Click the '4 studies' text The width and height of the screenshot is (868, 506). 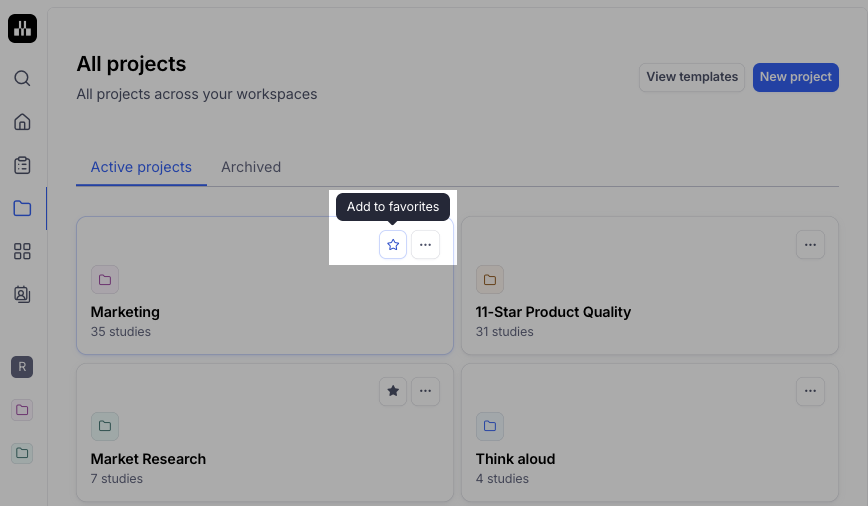point(502,478)
